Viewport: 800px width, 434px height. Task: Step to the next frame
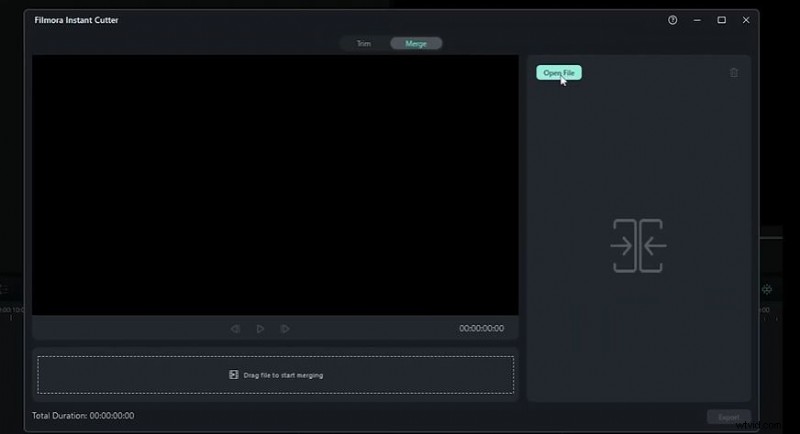285,329
